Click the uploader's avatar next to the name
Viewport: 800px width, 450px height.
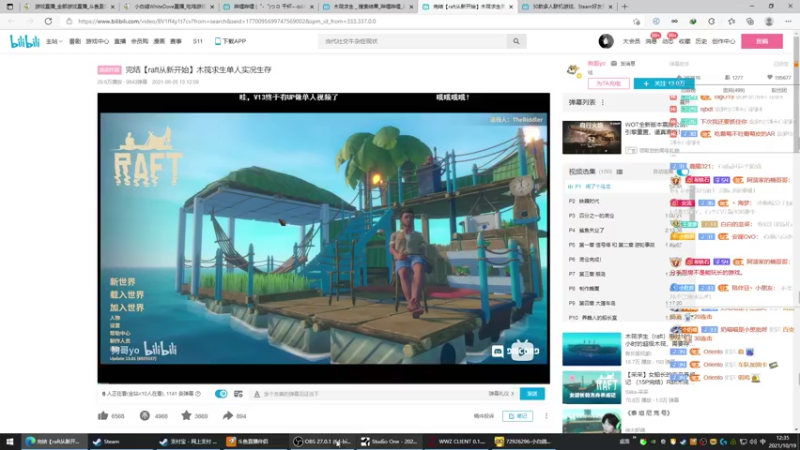tap(573, 70)
